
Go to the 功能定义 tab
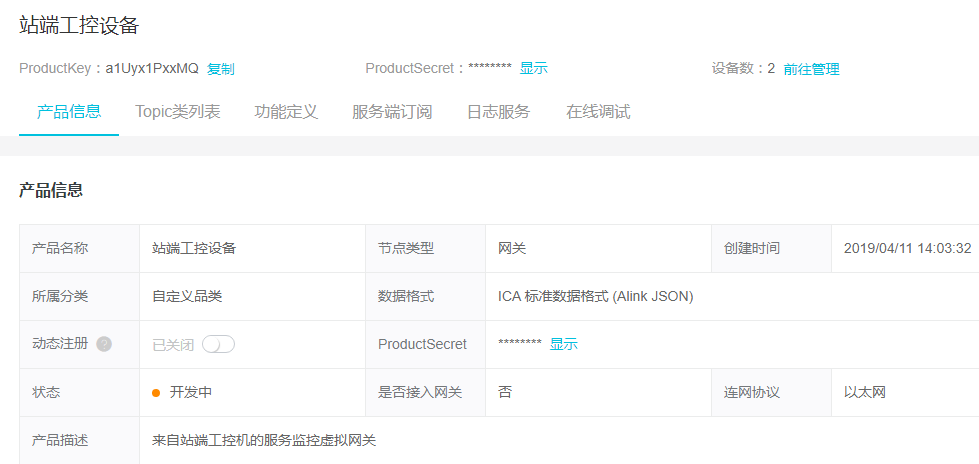(286, 111)
